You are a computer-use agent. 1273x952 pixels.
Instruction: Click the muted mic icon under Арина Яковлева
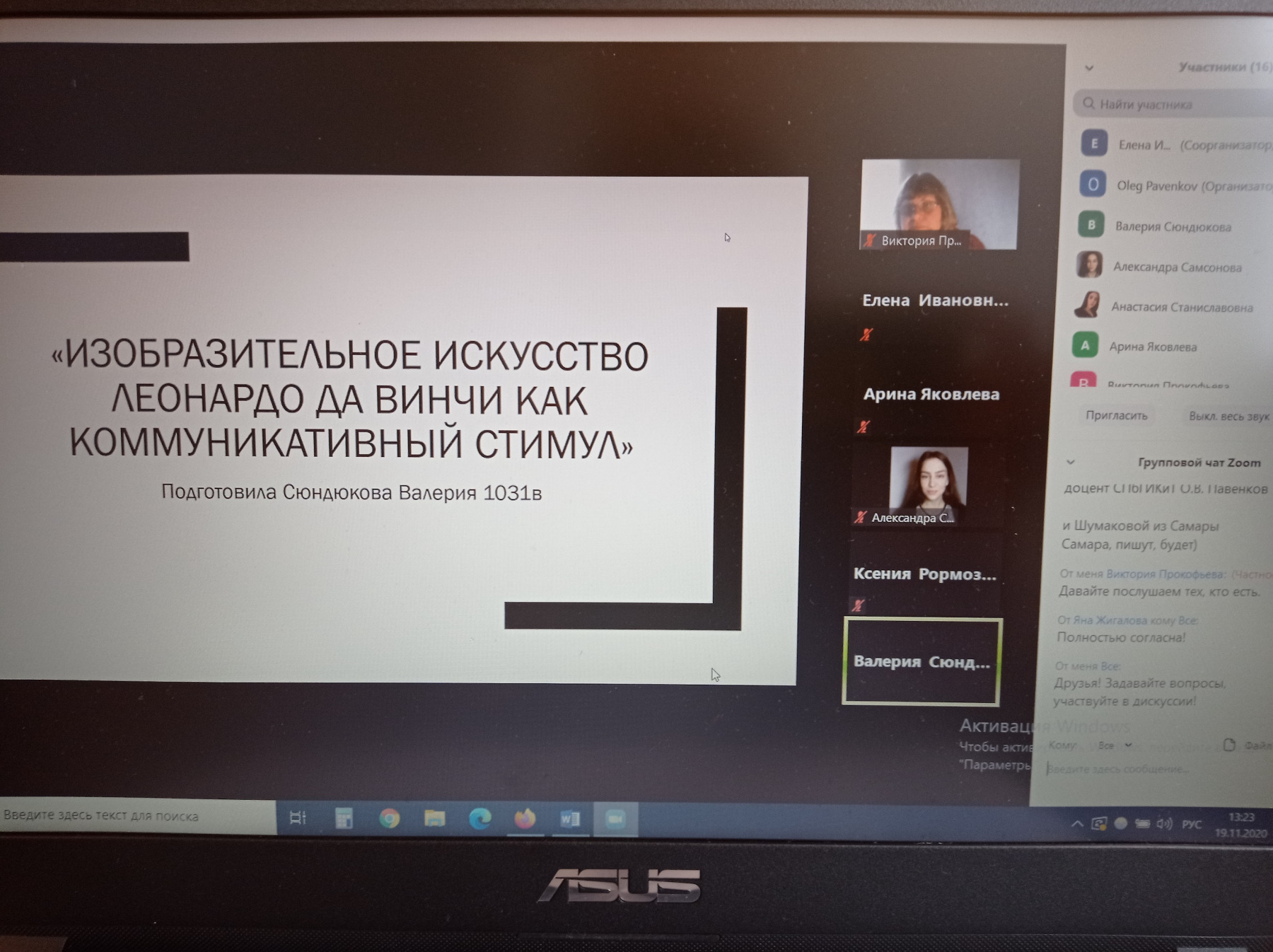click(x=864, y=426)
